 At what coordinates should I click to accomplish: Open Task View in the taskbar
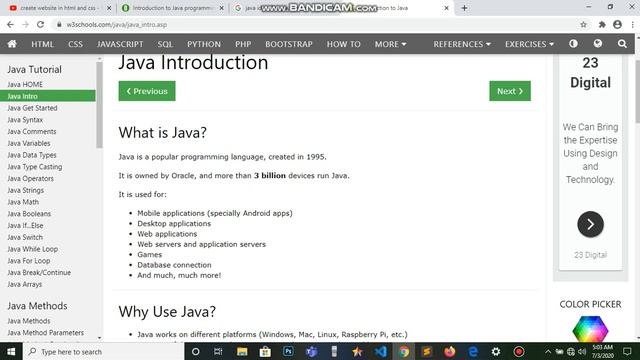click(218, 351)
